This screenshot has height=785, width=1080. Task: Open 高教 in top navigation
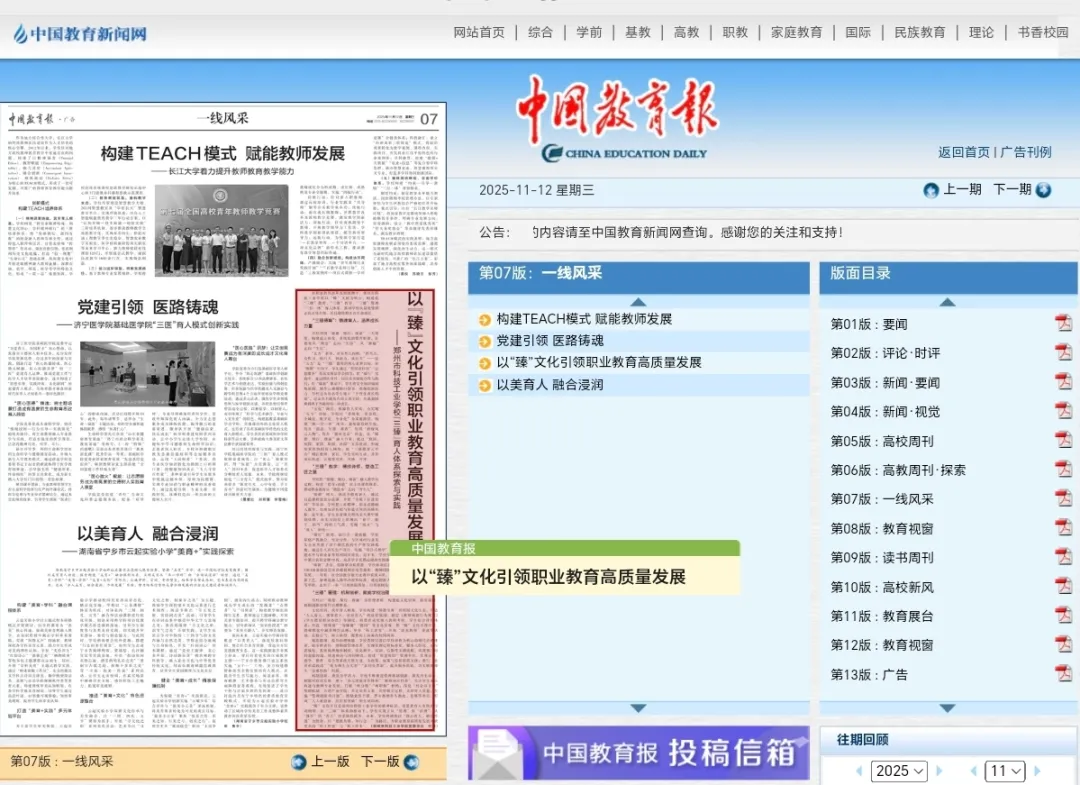point(687,32)
